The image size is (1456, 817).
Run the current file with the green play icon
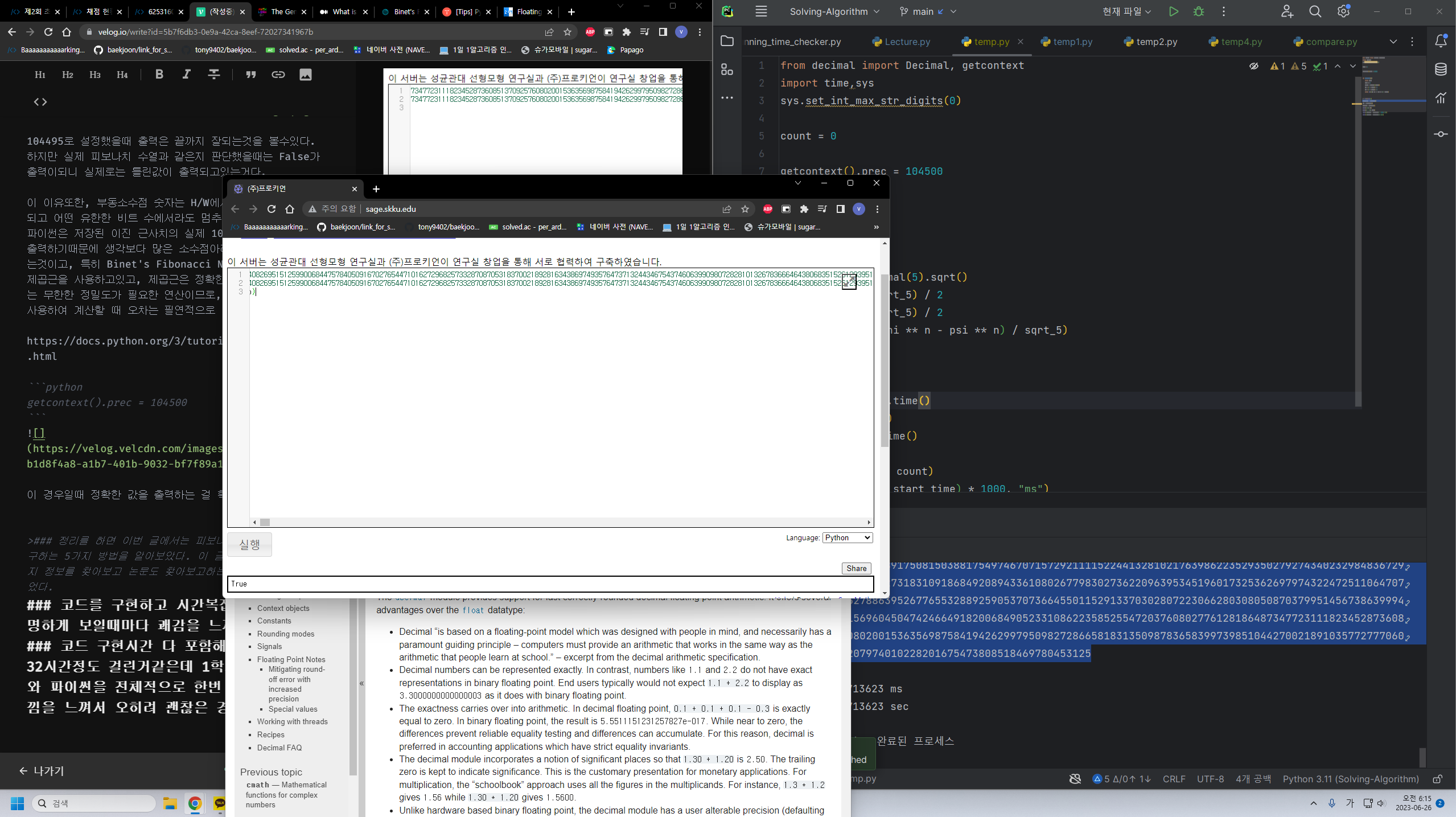click(1173, 11)
